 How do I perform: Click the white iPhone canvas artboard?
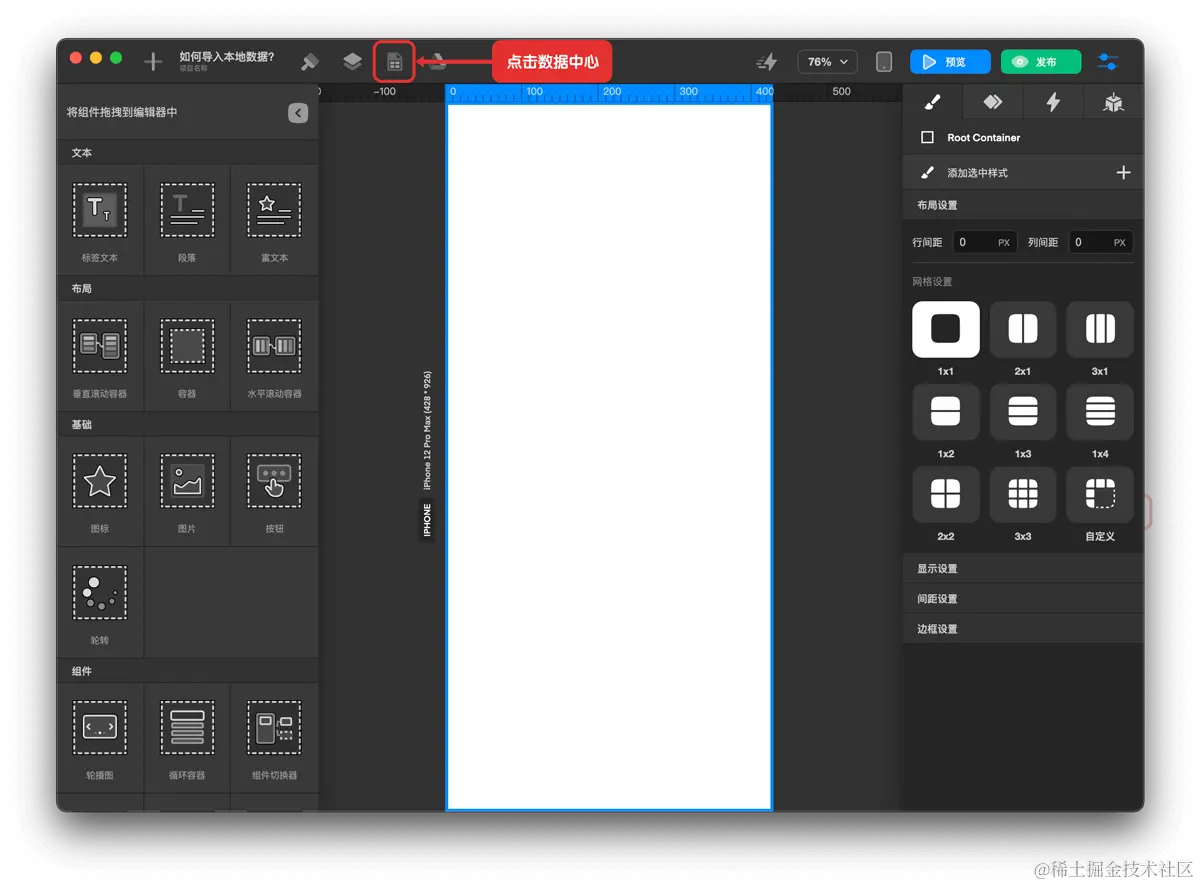pyautogui.click(x=609, y=455)
